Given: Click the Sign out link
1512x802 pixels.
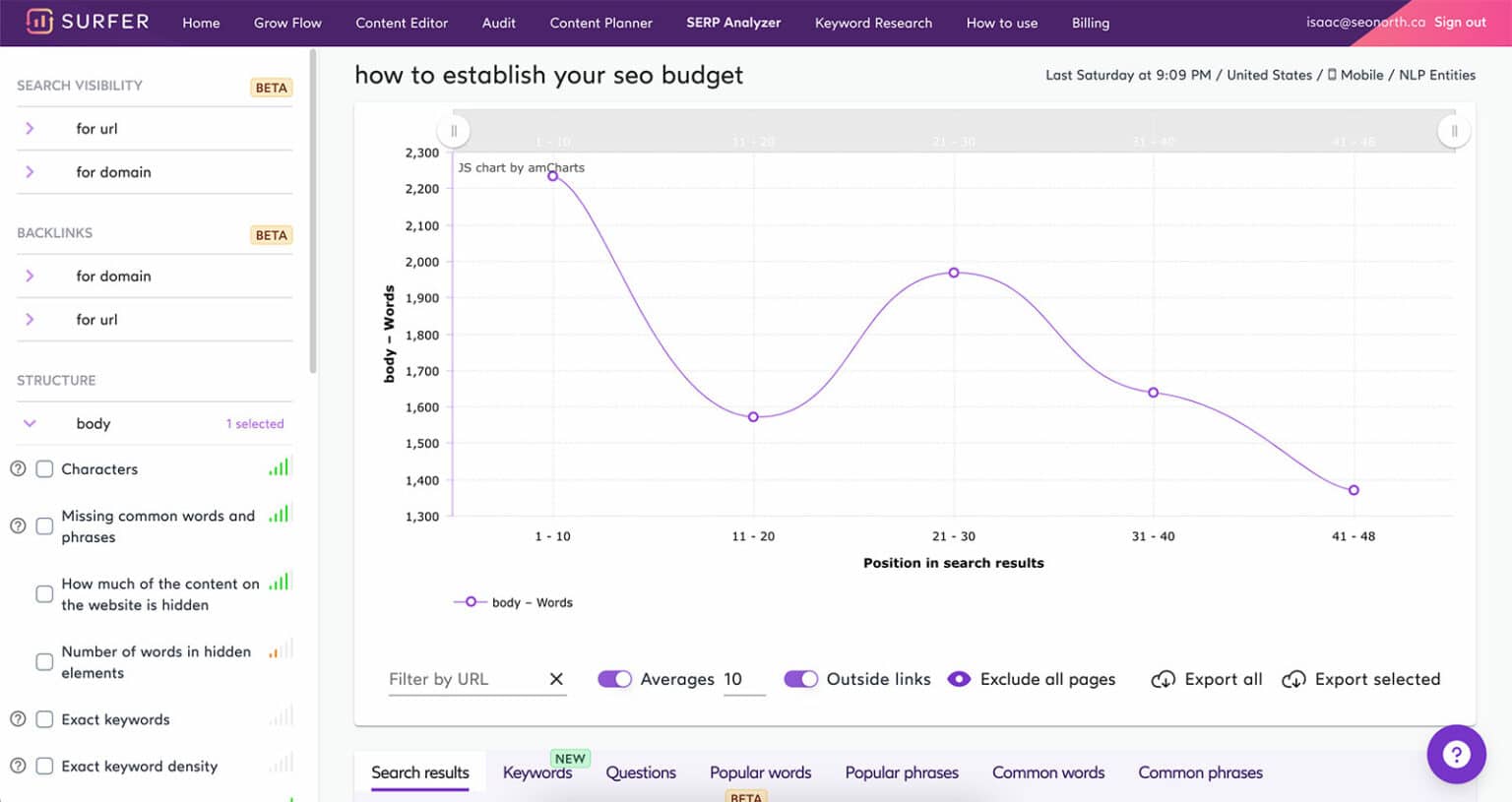Looking at the screenshot, I should tap(1460, 22).
